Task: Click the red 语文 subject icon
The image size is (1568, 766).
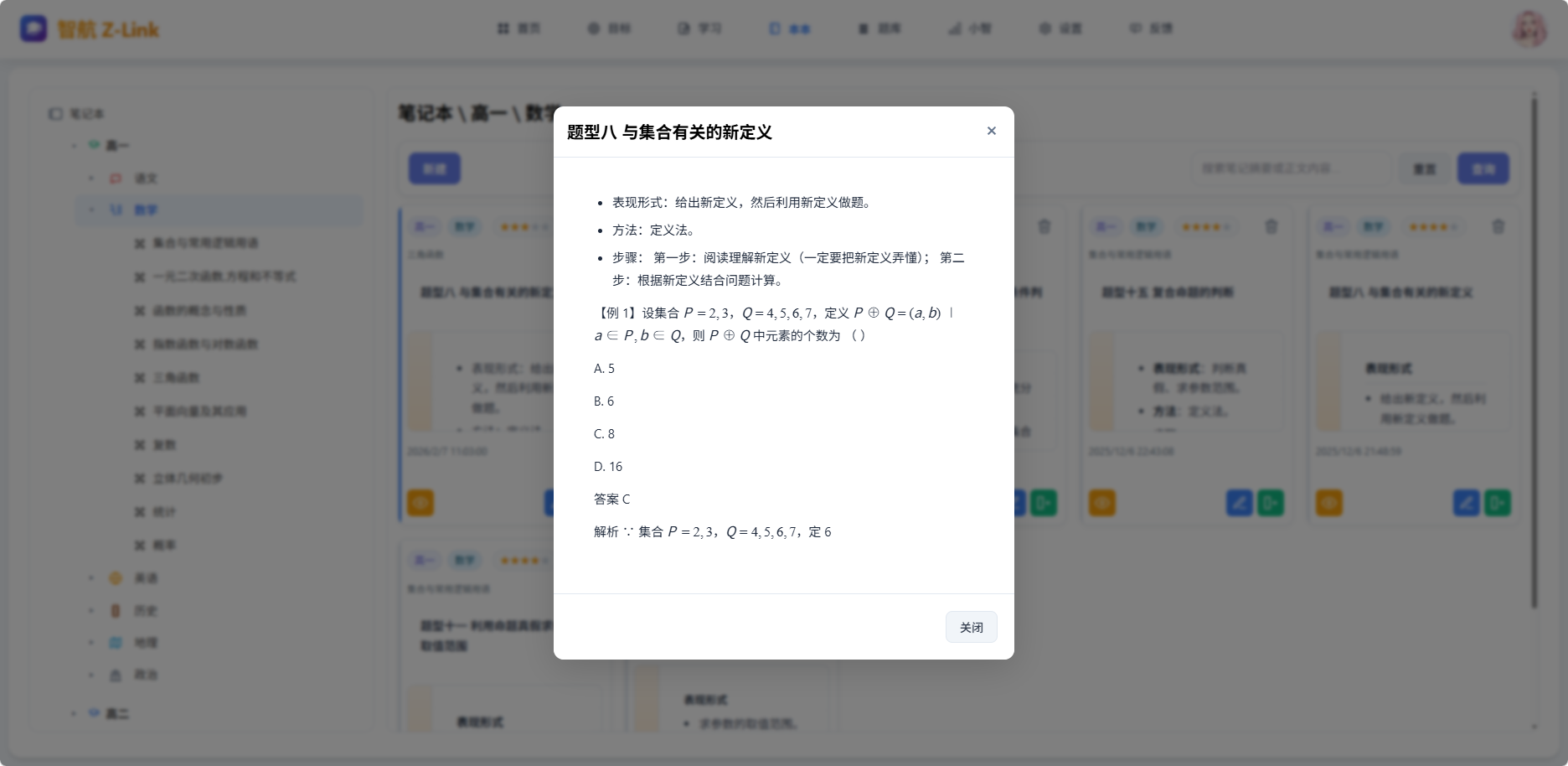Action: pyautogui.click(x=116, y=179)
